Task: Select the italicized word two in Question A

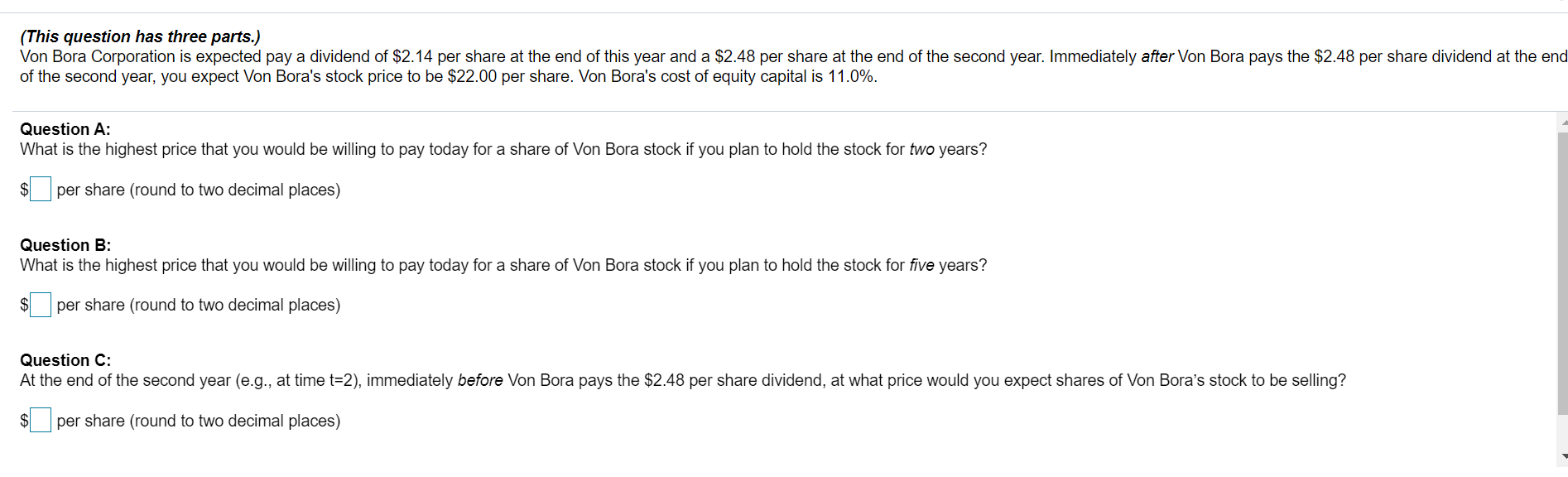Action: [922, 149]
